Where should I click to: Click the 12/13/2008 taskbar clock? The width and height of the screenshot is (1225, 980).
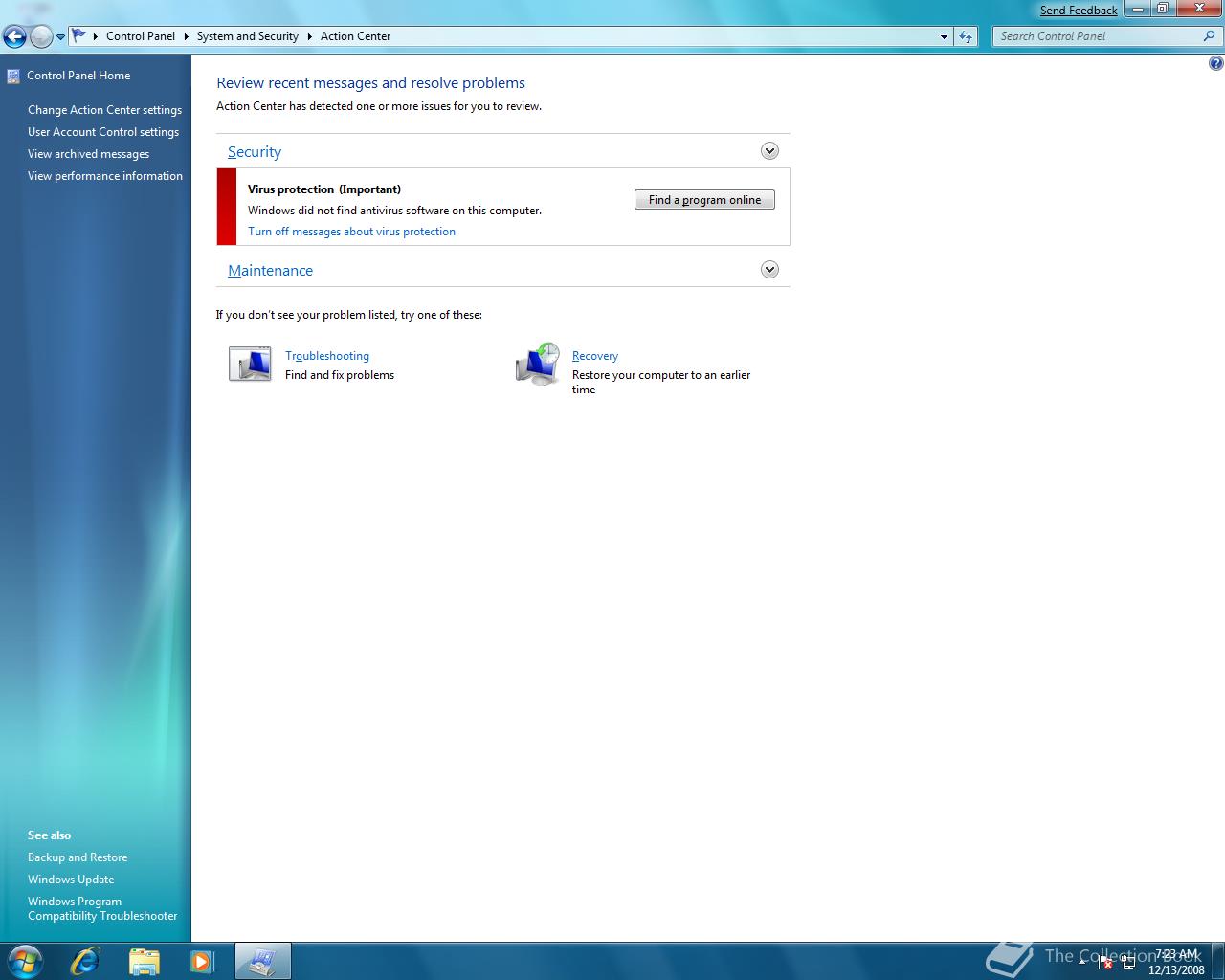point(1176,962)
